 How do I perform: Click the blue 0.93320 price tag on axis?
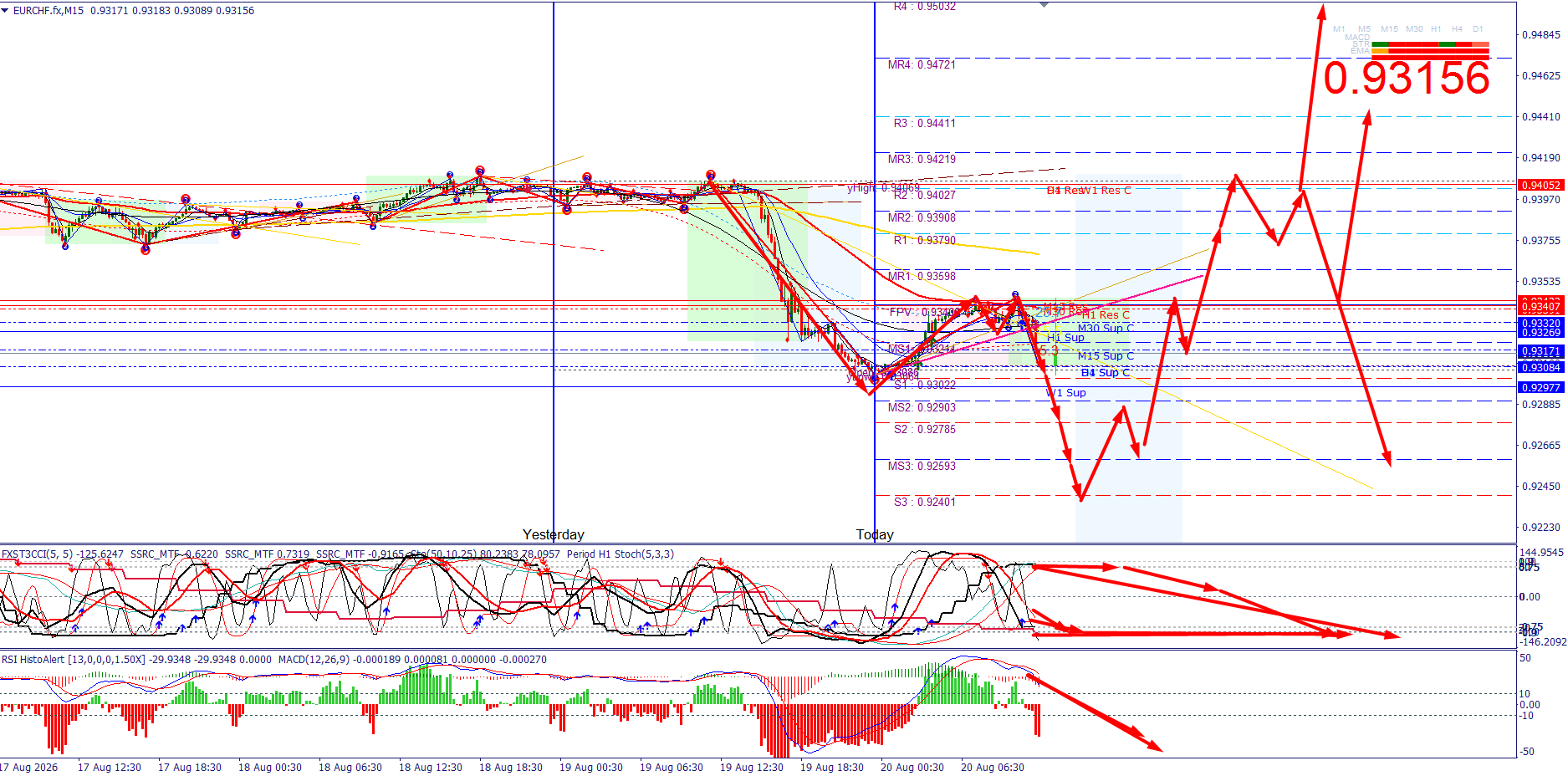(1540, 323)
